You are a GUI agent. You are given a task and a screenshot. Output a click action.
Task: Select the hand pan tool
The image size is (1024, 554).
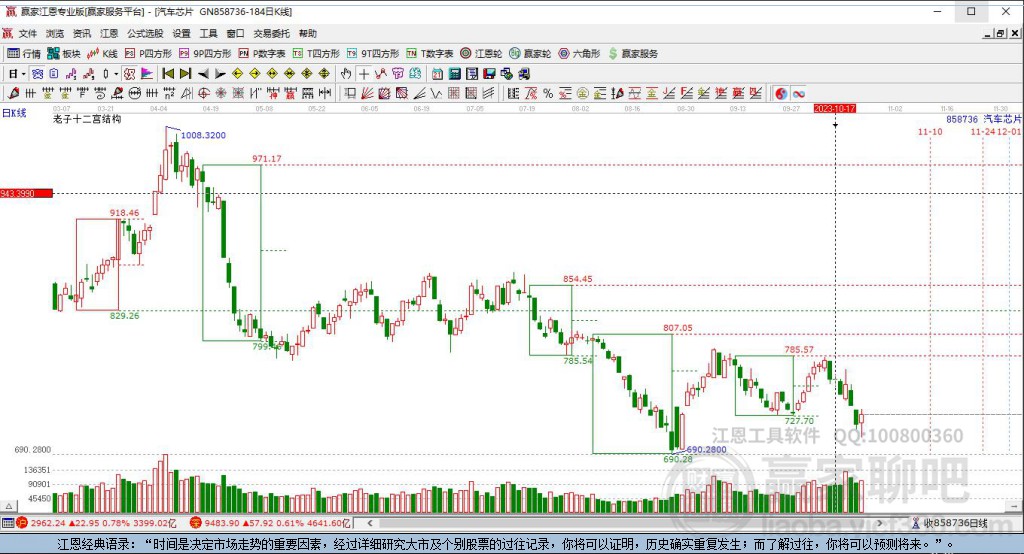pyautogui.click(x=346, y=74)
